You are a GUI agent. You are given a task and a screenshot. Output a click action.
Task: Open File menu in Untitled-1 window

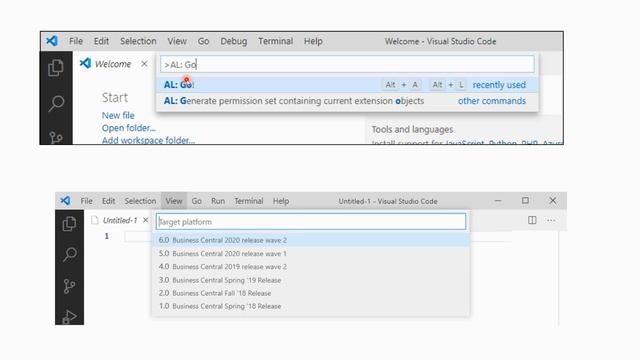coord(86,201)
